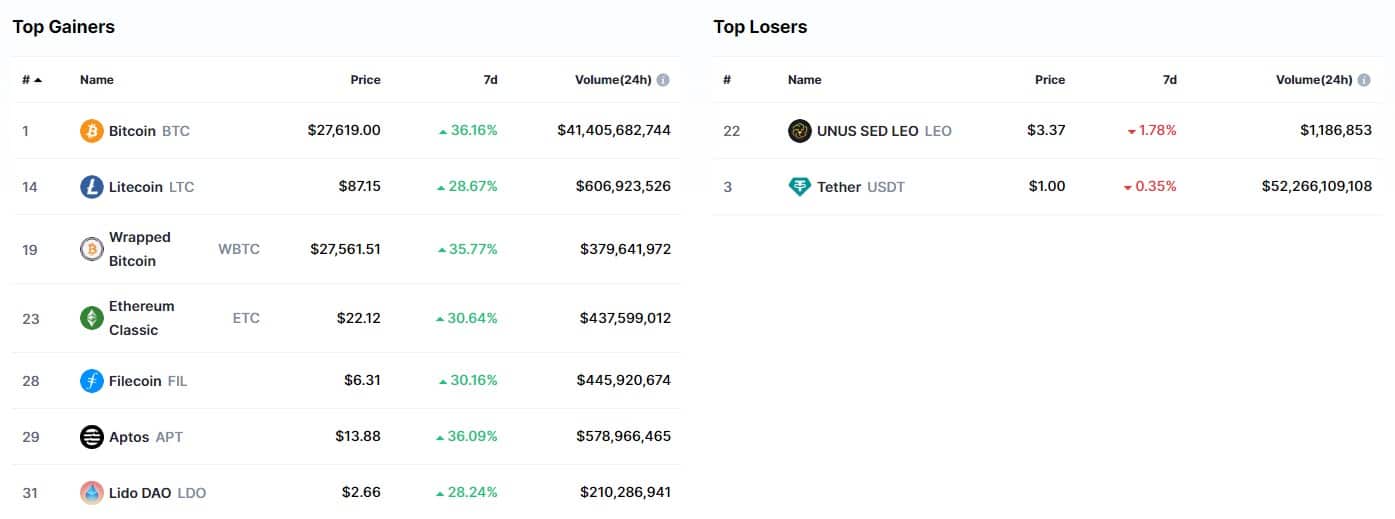The image size is (1395, 519).
Task: Sort Top Gainers by Price column
Action: point(365,80)
